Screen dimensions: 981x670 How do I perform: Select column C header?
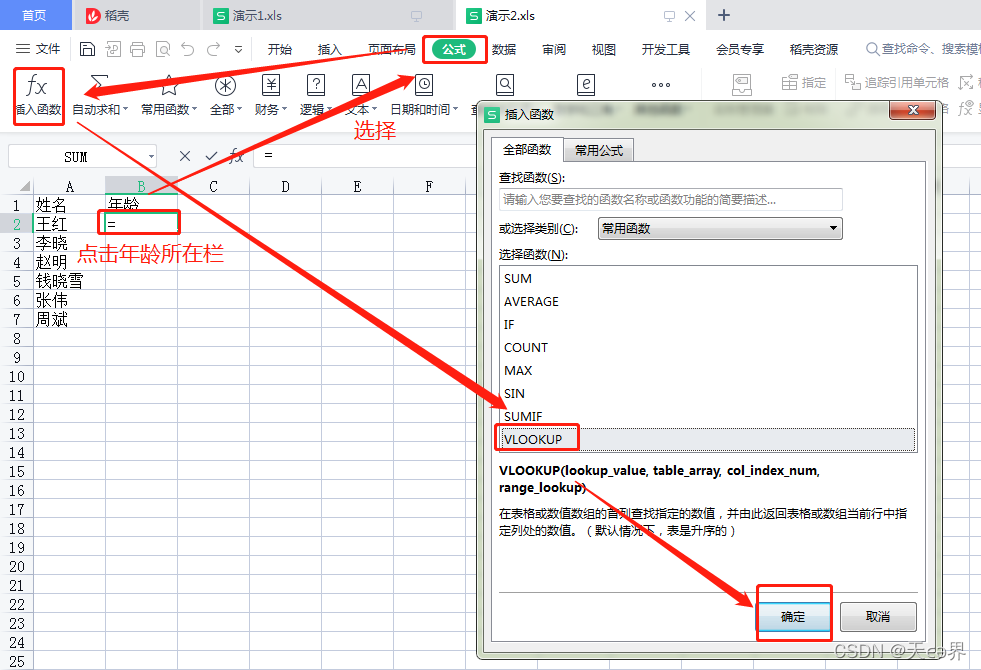tap(213, 186)
